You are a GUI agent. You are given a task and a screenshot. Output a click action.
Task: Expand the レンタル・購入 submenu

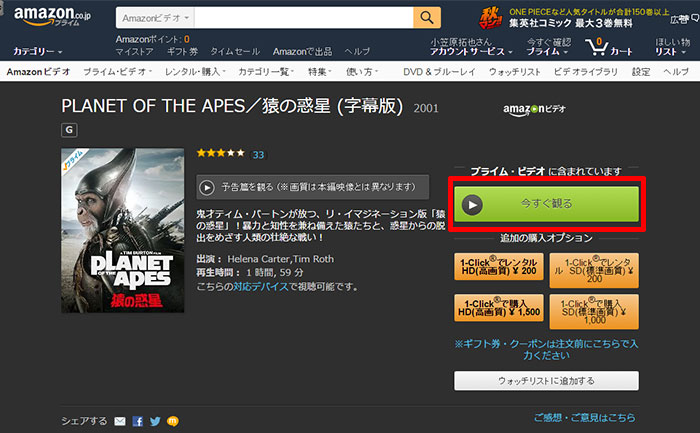195,72
